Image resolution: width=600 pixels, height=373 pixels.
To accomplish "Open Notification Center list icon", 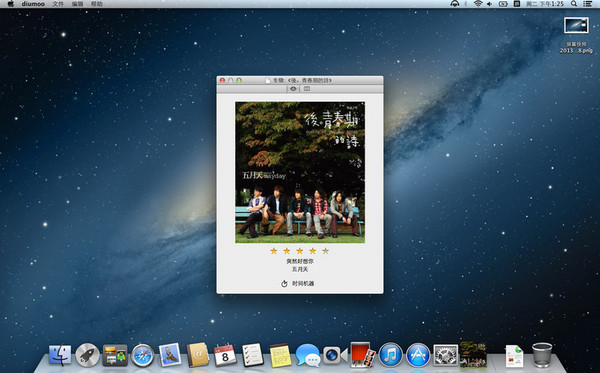I will [x=588, y=4].
